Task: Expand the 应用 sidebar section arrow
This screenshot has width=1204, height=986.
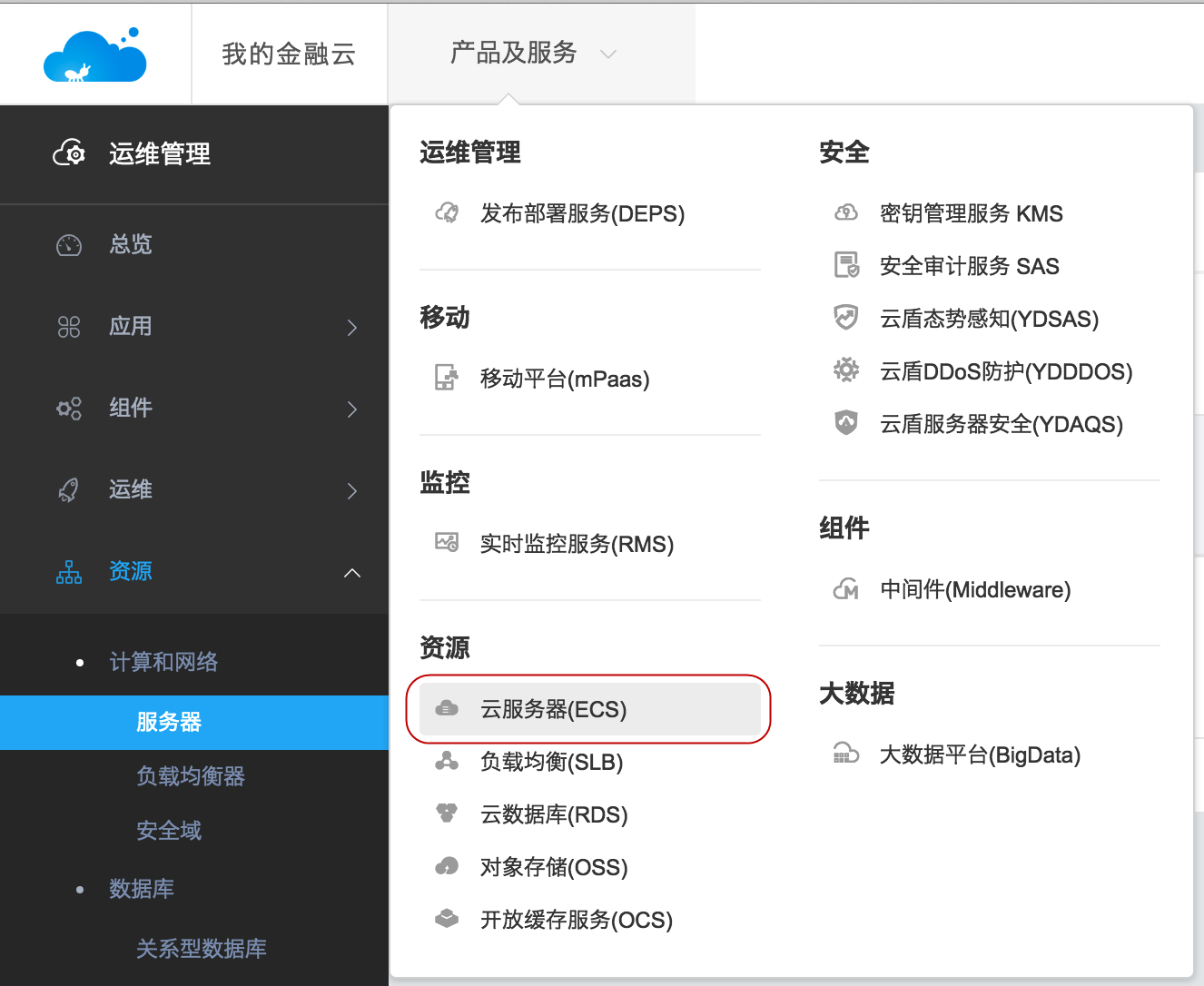Action: 352,328
